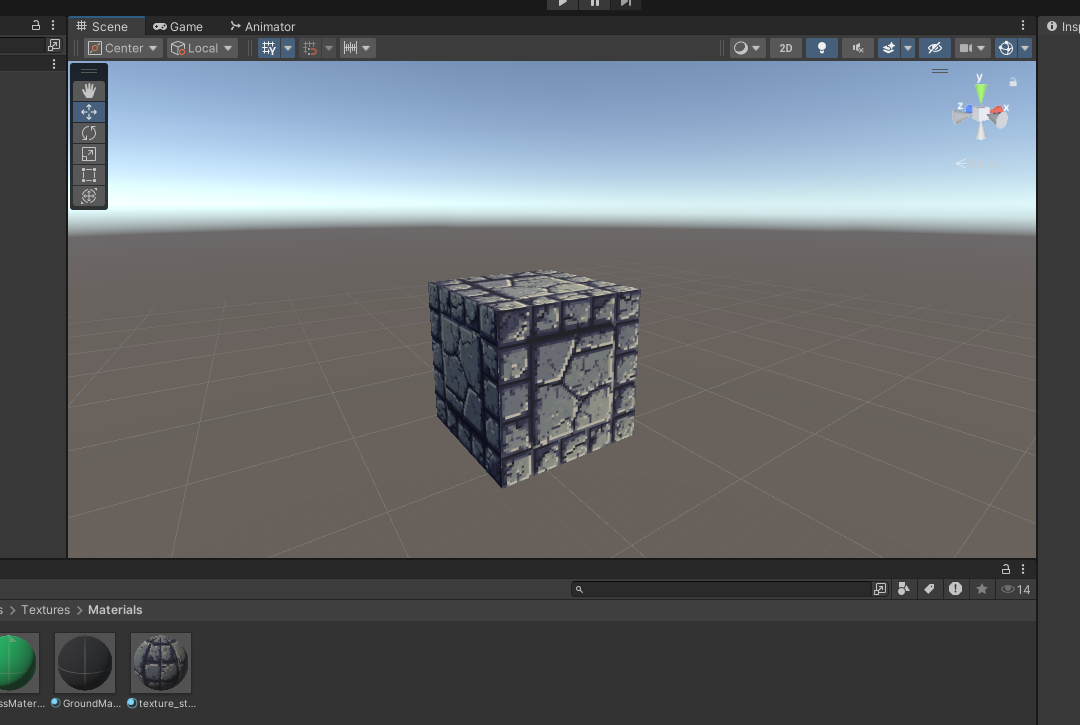The image size is (1080, 725).
Task: Select the Rect tool
Action: pyautogui.click(x=89, y=175)
